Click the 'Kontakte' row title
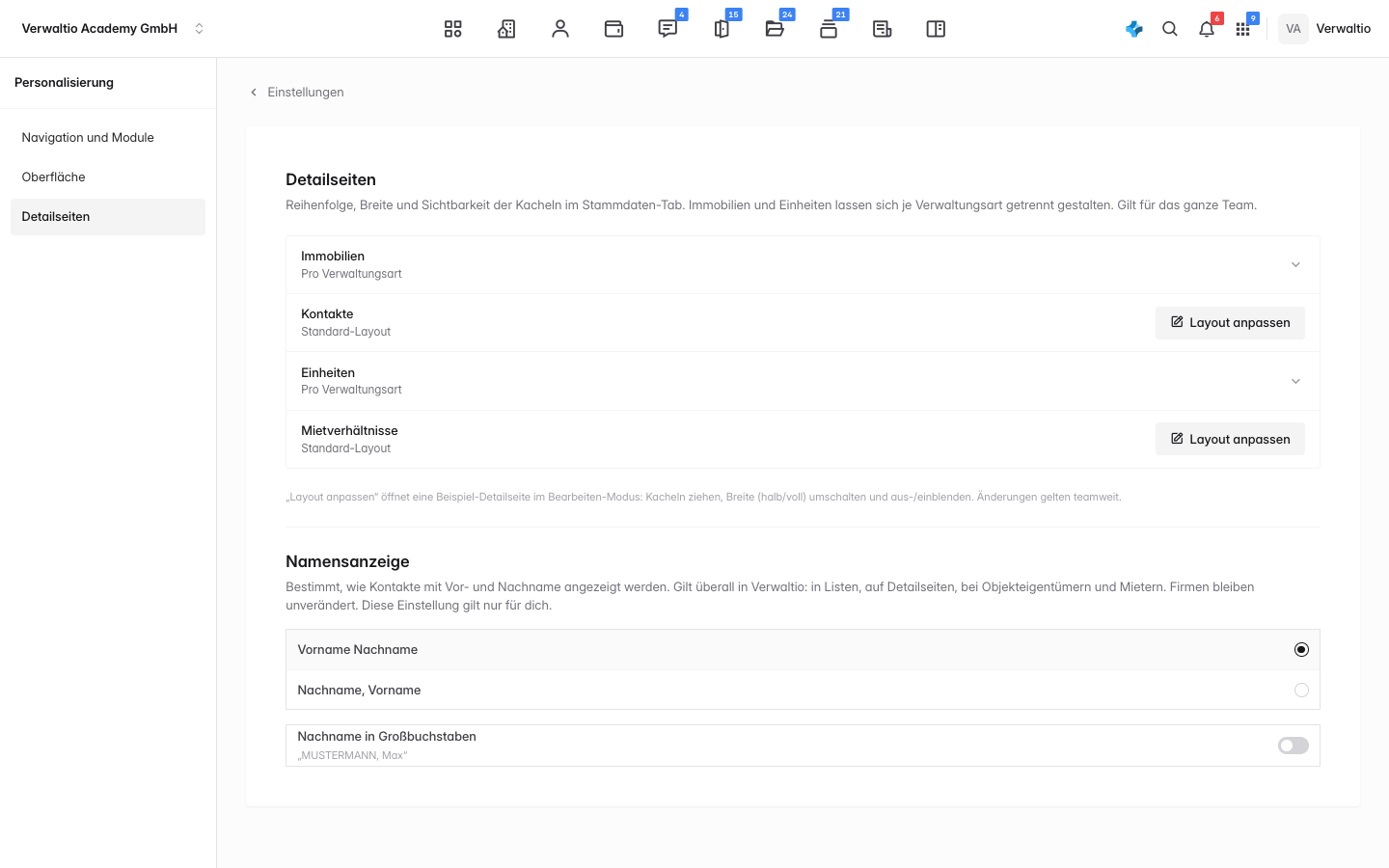The height and width of the screenshot is (868, 1389). [x=327, y=314]
